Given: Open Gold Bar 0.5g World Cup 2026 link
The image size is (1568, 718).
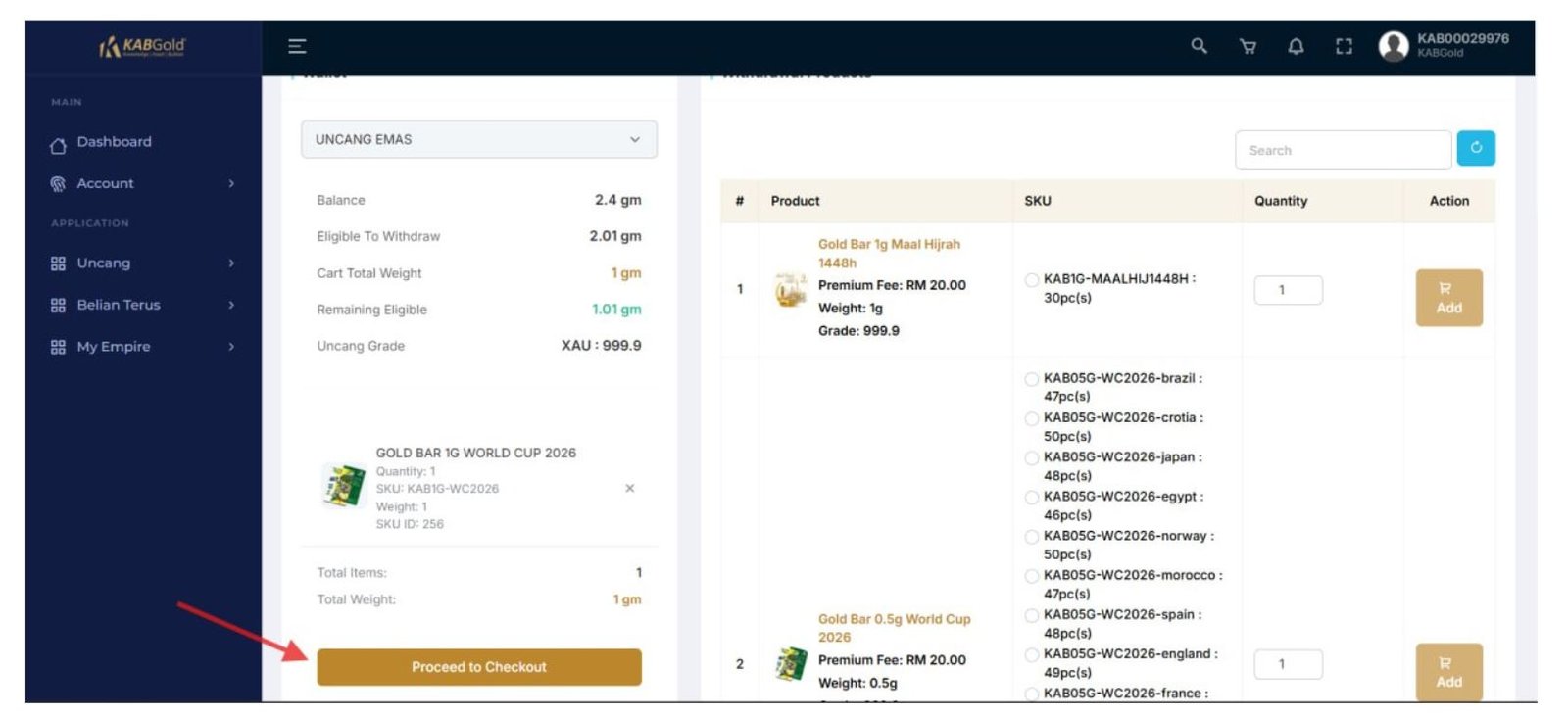Looking at the screenshot, I should 894,628.
